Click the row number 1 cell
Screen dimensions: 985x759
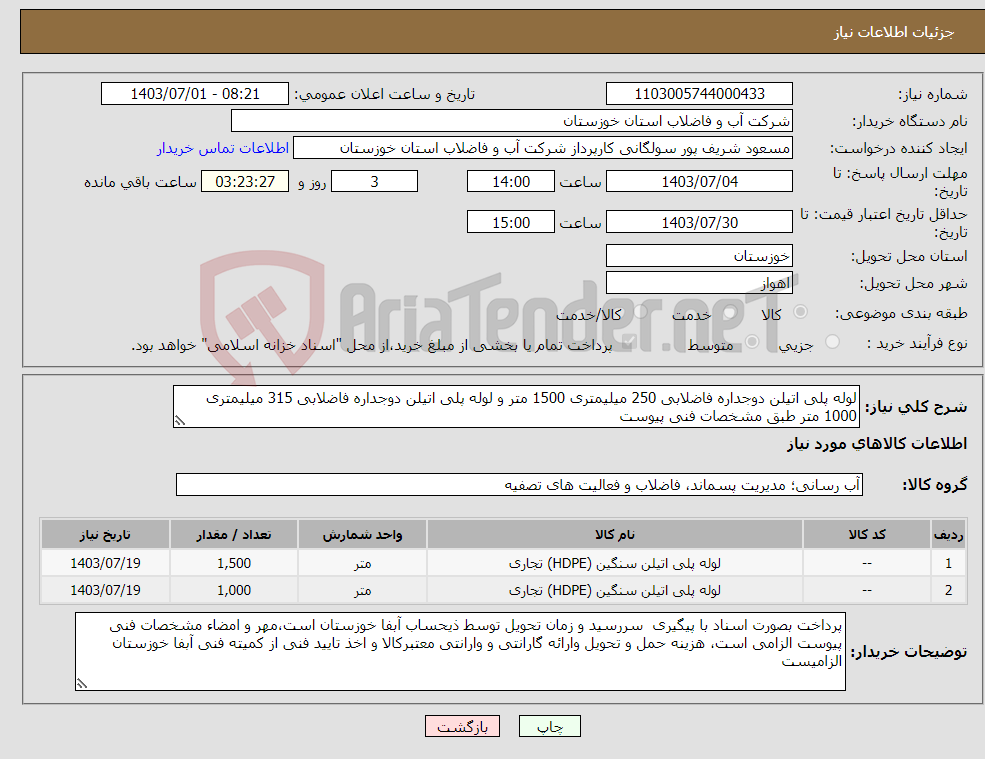pyautogui.click(x=948, y=563)
